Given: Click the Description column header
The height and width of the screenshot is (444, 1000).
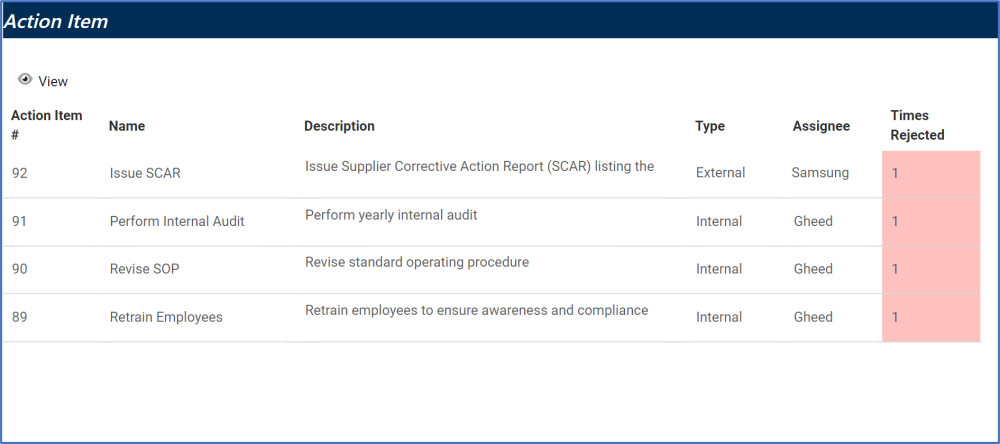Looking at the screenshot, I should (339, 126).
